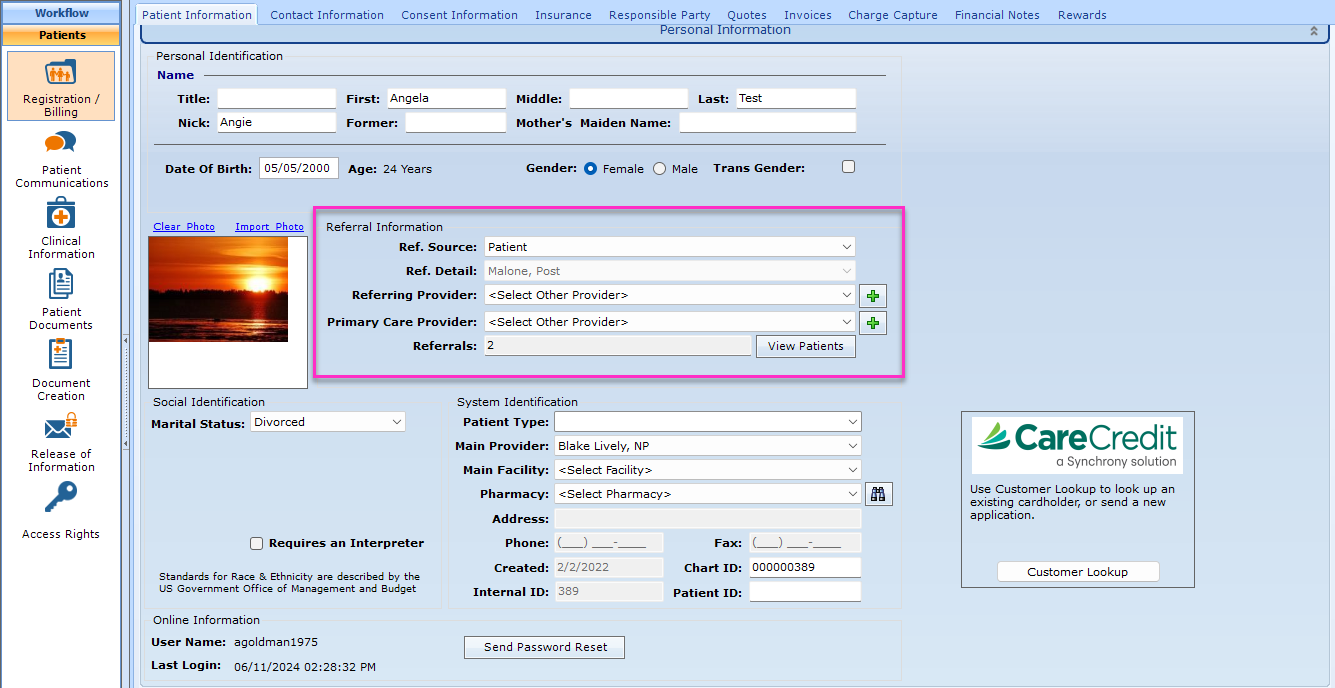Click the pharmacy search binoculars icon
Image resolution: width=1335 pixels, height=688 pixels.
(x=878, y=493)
